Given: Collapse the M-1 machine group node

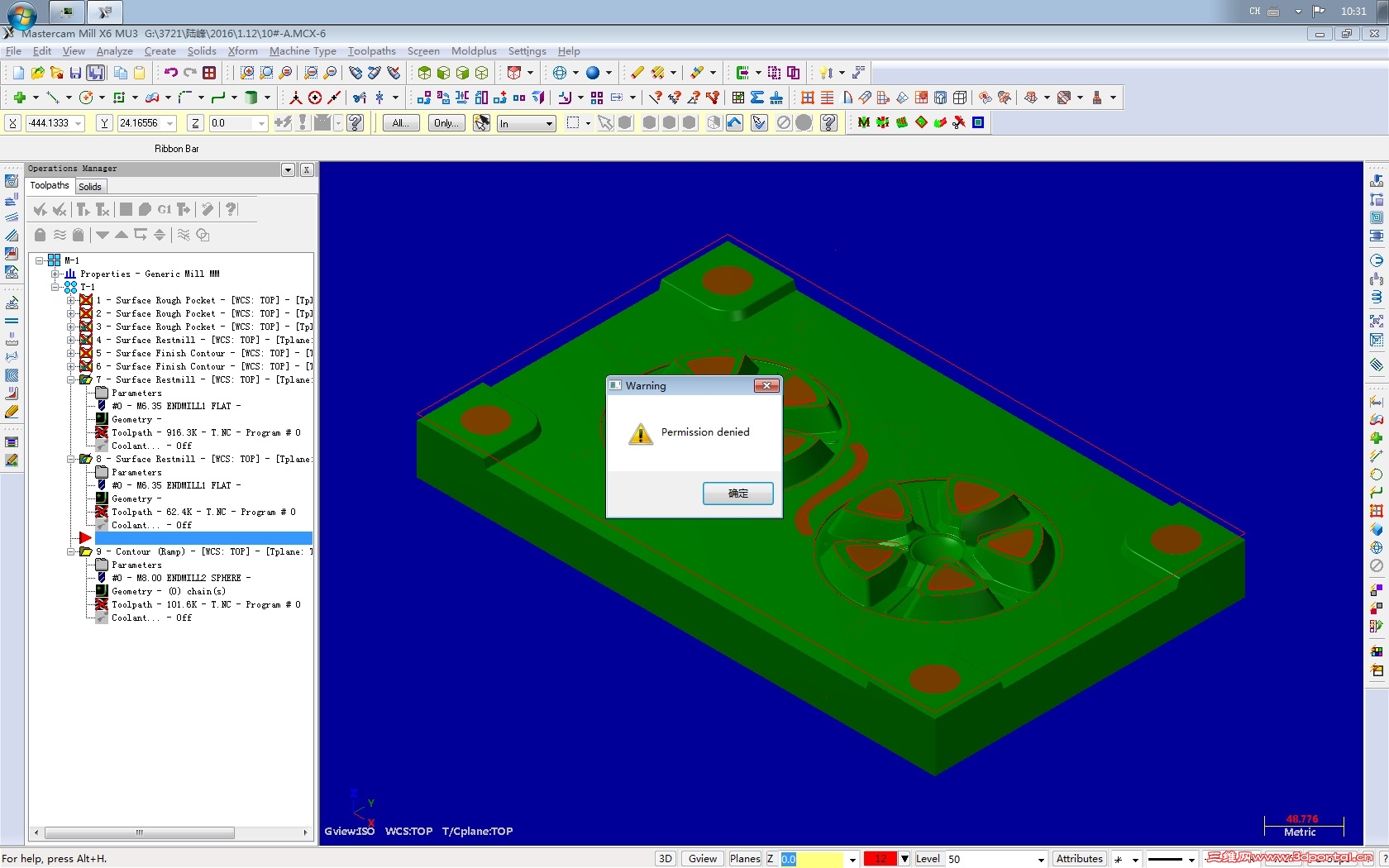Looking at the screenshot, I should (39, 260).
